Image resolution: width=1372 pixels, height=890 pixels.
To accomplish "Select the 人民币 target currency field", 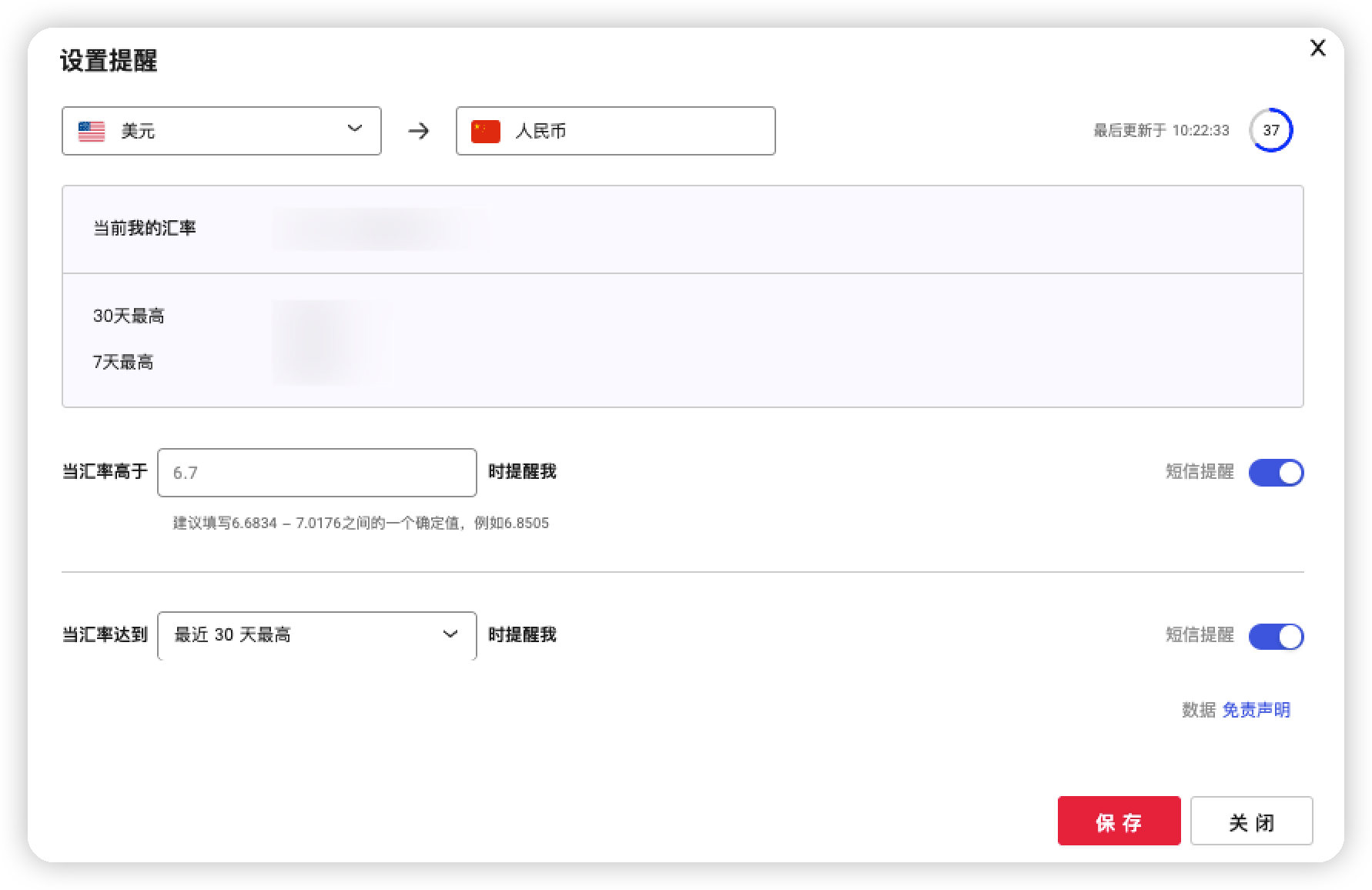I will click(x=615, y=131).
